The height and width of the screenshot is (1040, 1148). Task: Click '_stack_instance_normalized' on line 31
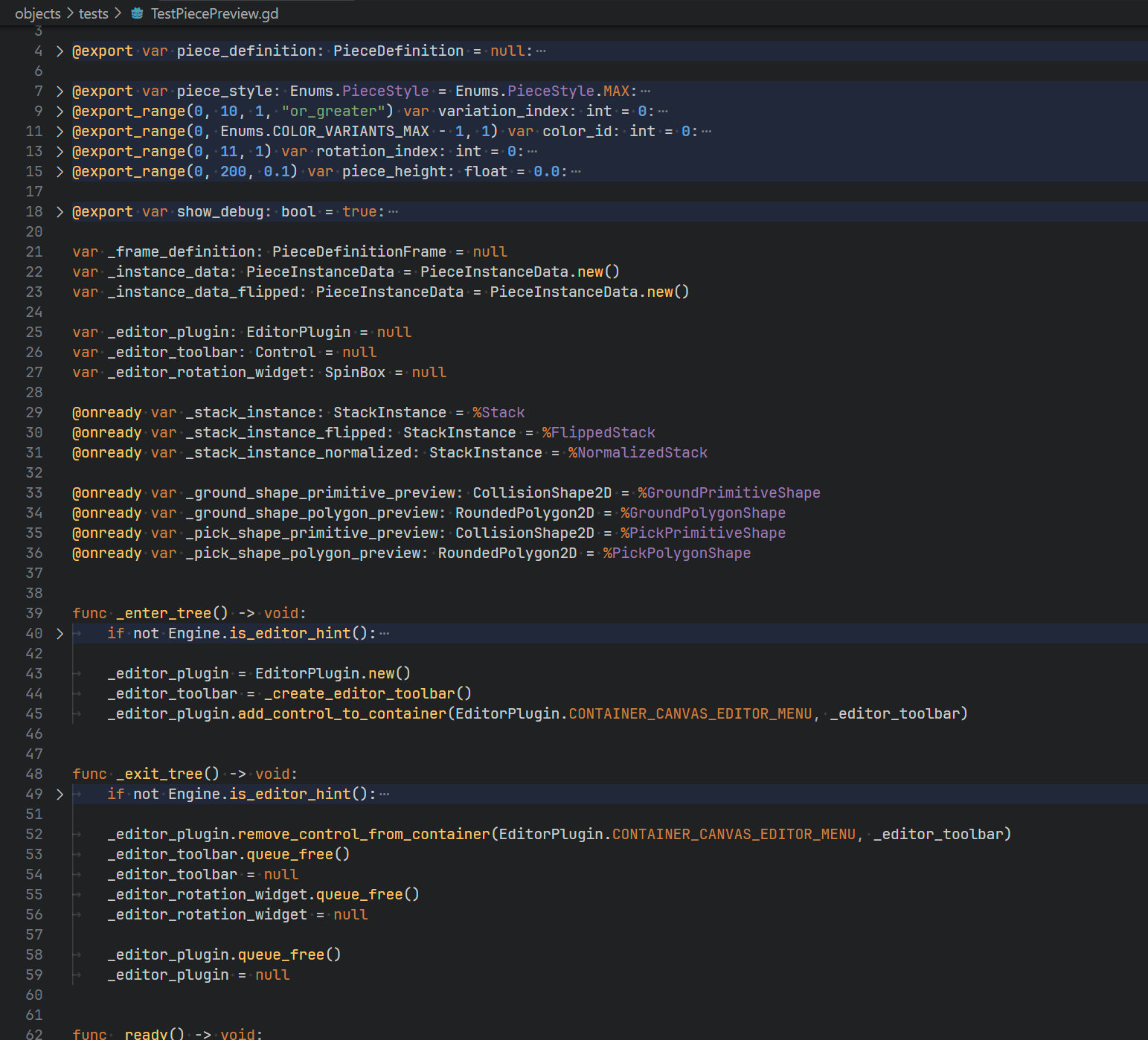point(299,453)
